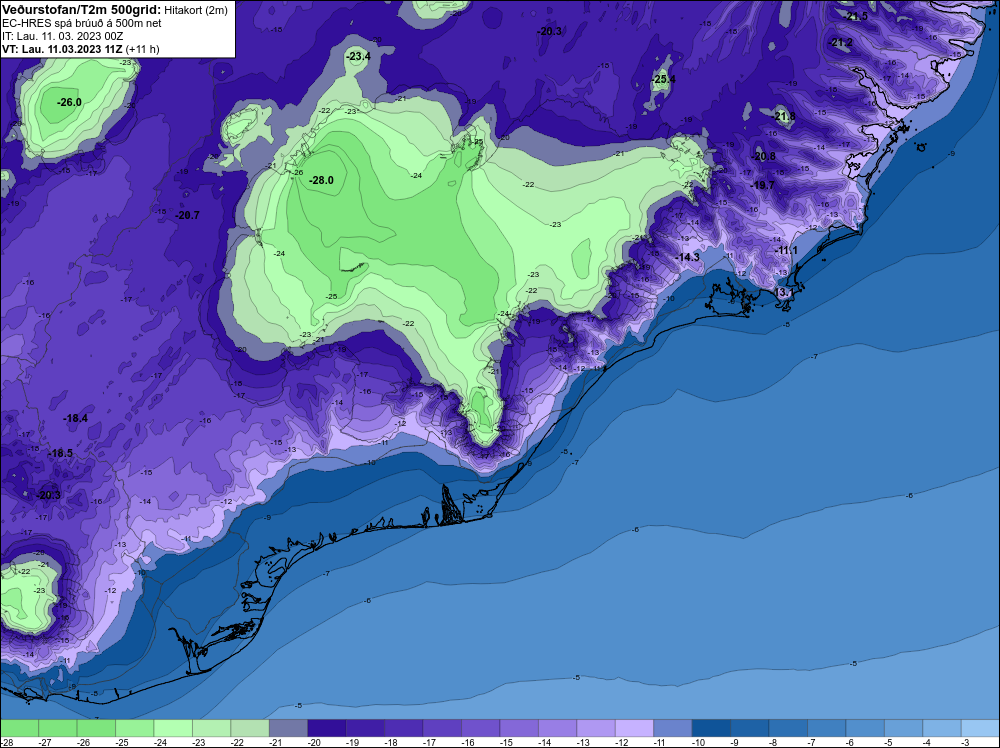Click the -27 label in the color scale
The image size is (1000, 748).
(45, 742)
